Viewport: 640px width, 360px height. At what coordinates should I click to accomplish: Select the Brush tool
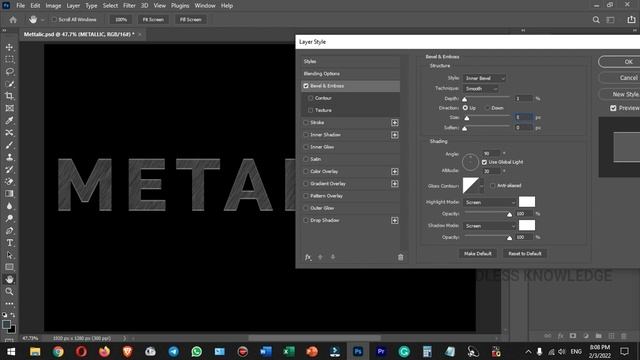pos(9,145)
